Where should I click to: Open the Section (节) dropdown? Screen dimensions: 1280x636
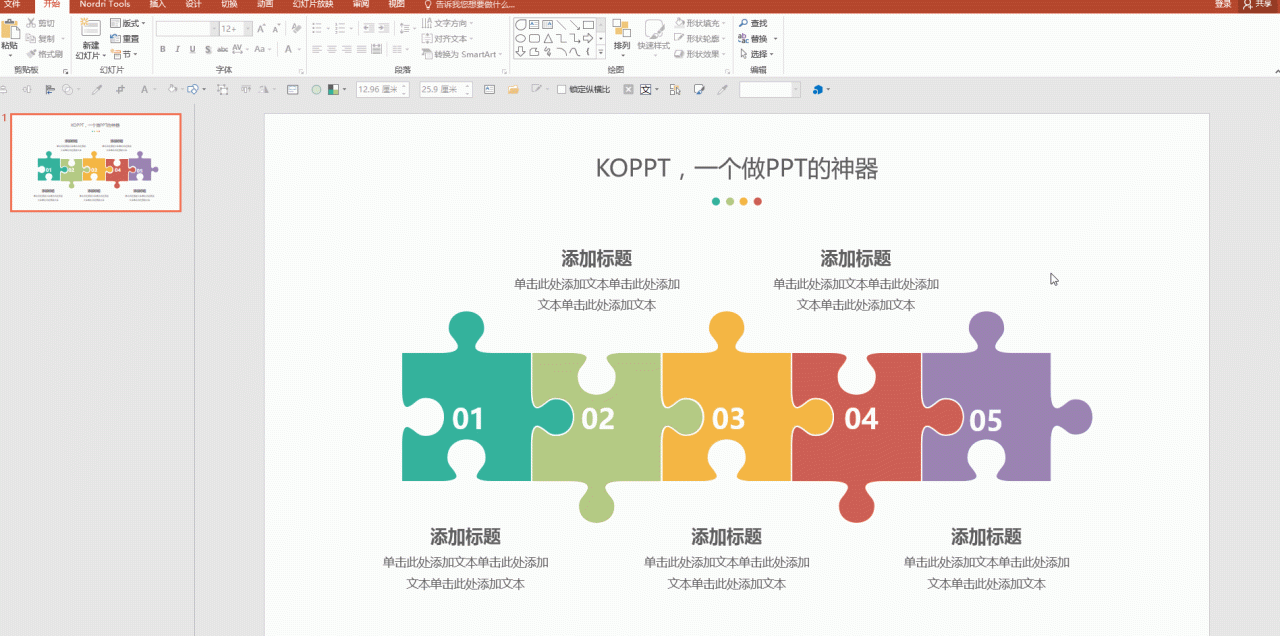(124, 54)
